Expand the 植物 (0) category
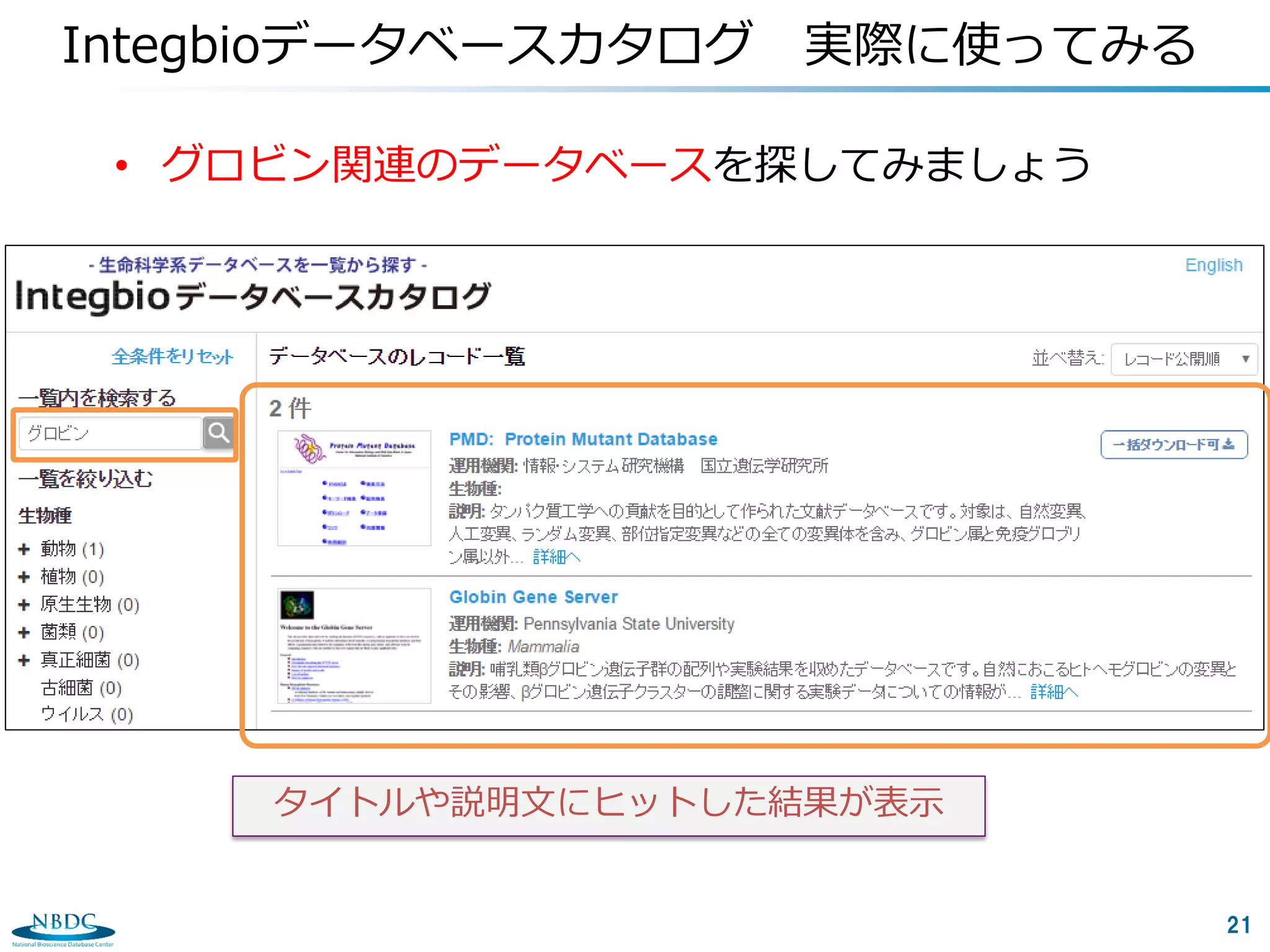The height and width of the screenshot is (952, 1270). click(24, 577)
